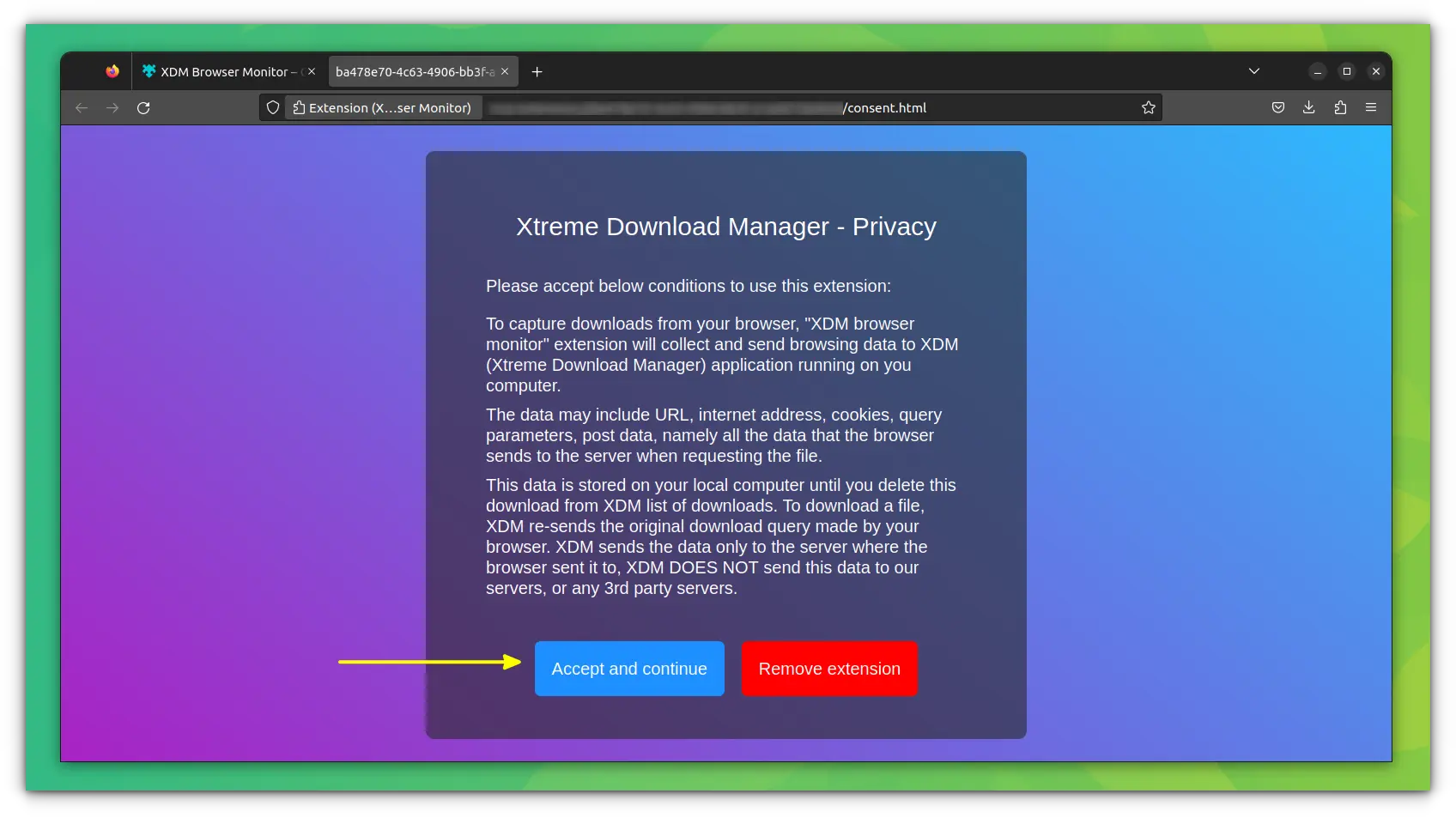Open a new tab with the plus icon
This screenshot has height=818, width=1456.
click(537, 72)
